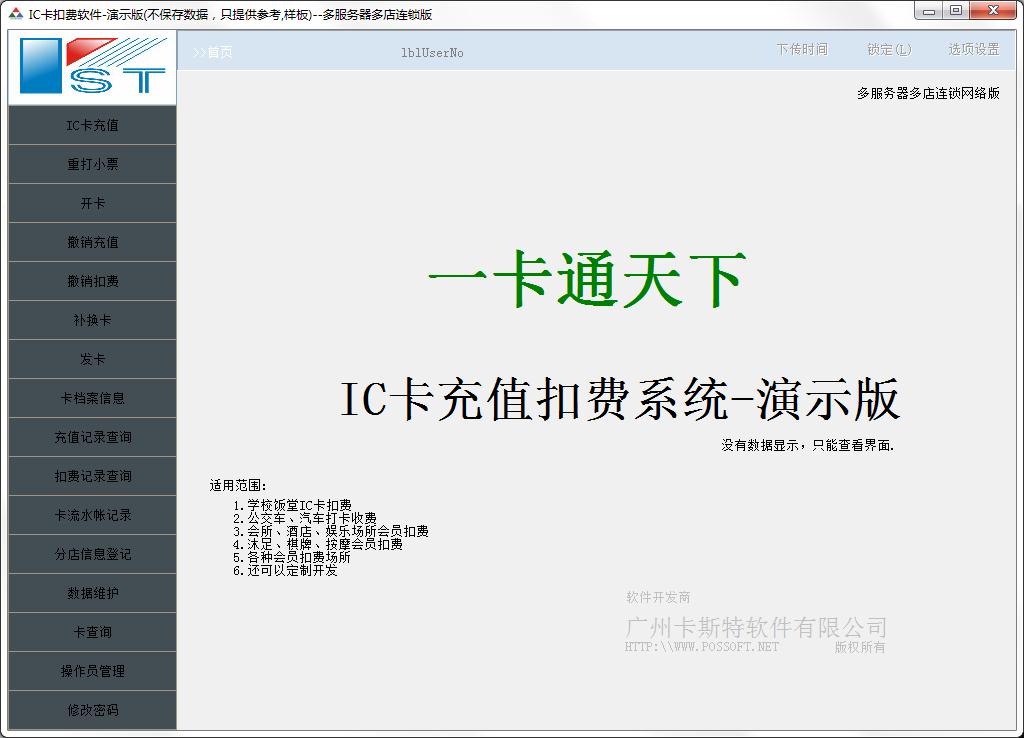
Task: Open 操作员管理 operator management
Action: point(92,671)
